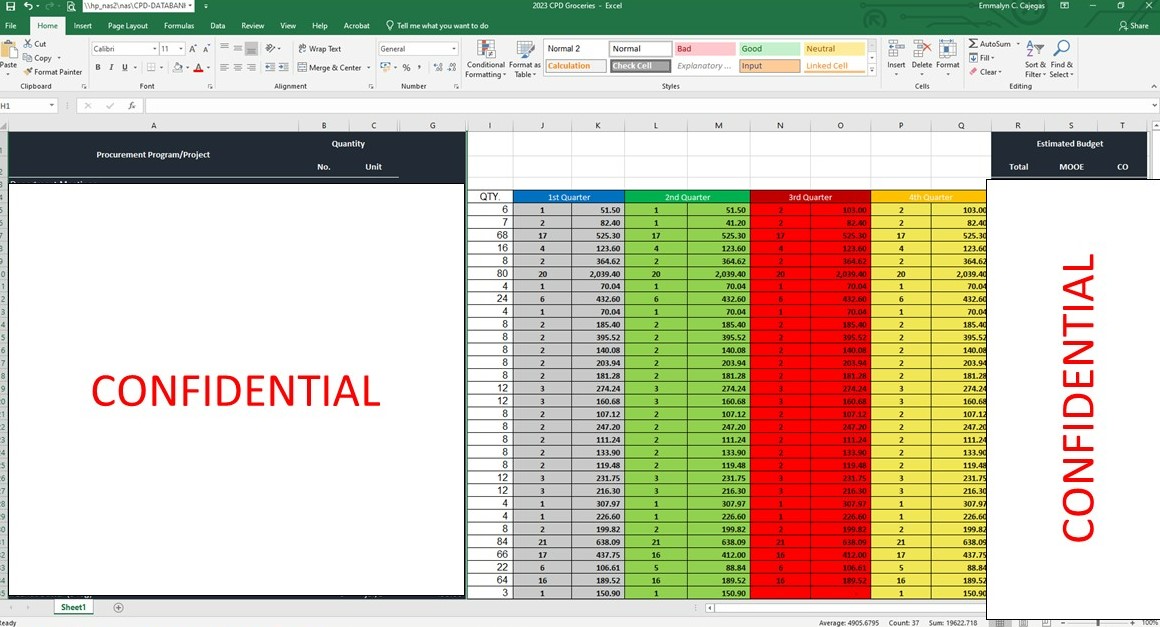Apply Bold formatting

tap(98, 67)
